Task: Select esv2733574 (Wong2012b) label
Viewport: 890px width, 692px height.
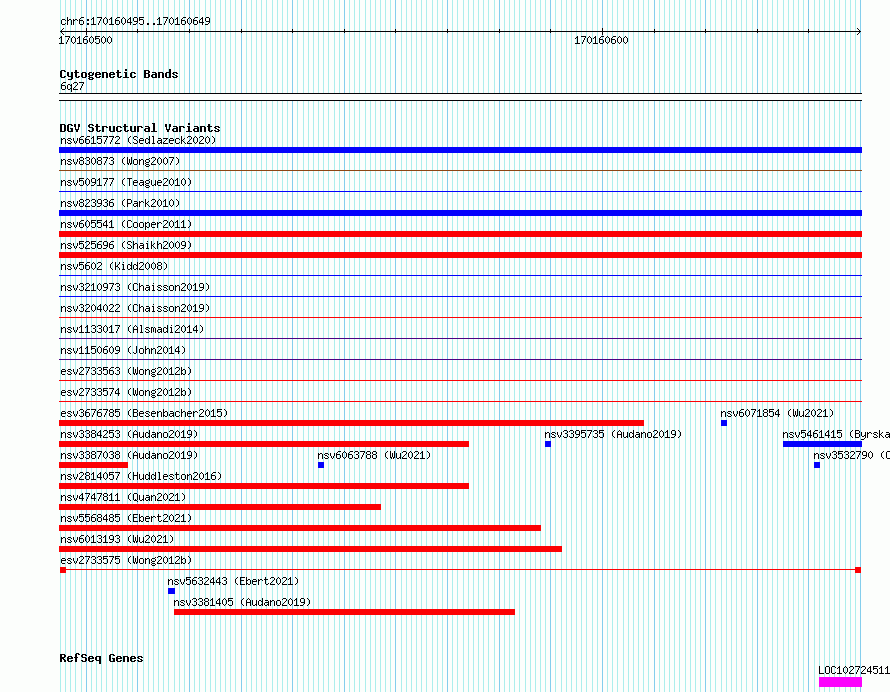Action: coord(126,392)
